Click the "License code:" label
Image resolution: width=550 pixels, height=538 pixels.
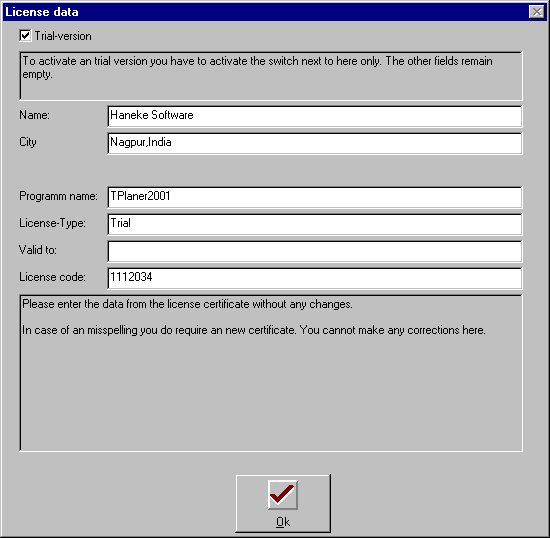pos(52,277)
